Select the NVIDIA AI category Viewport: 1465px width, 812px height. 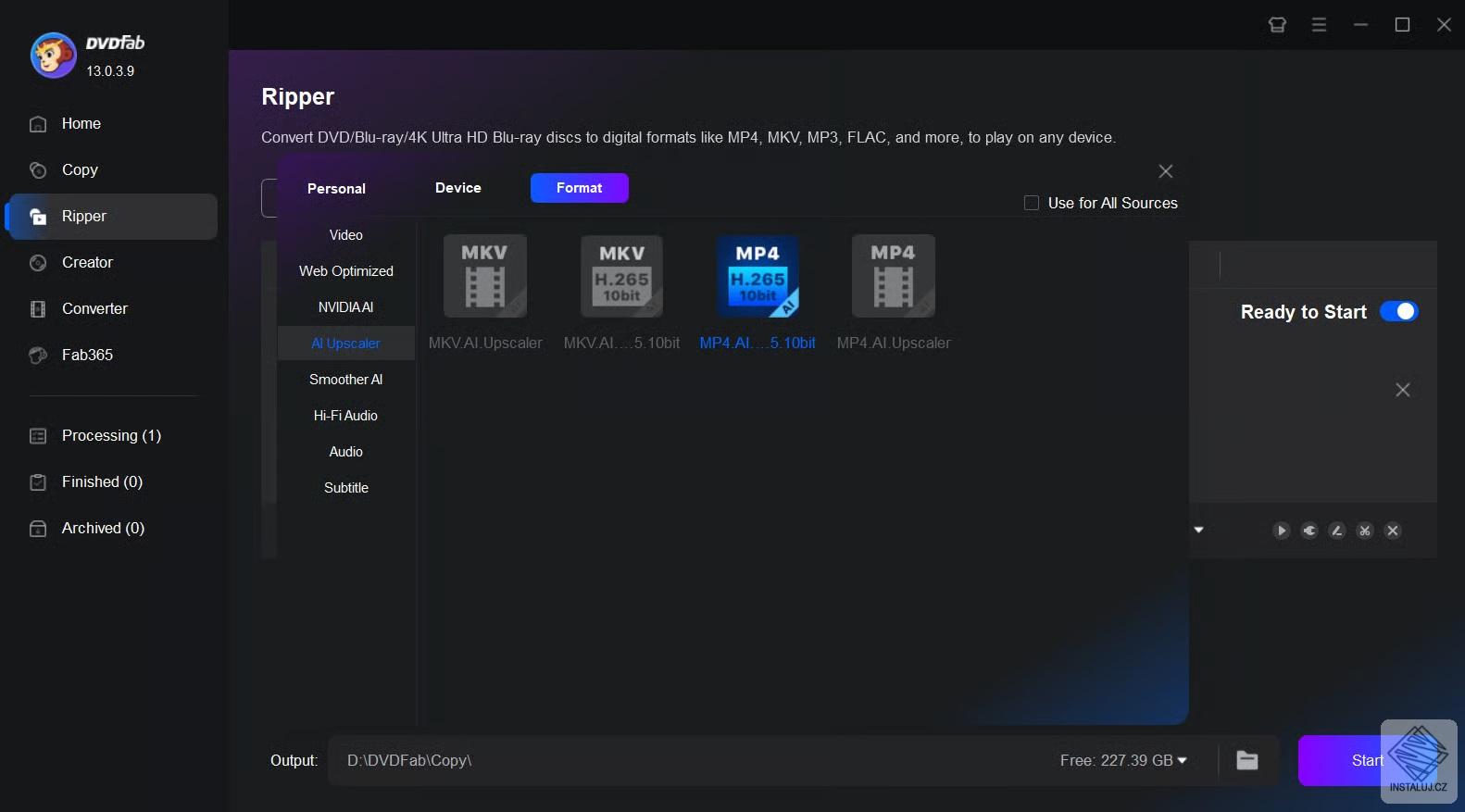pyautogui.click(x=346, y=307)
